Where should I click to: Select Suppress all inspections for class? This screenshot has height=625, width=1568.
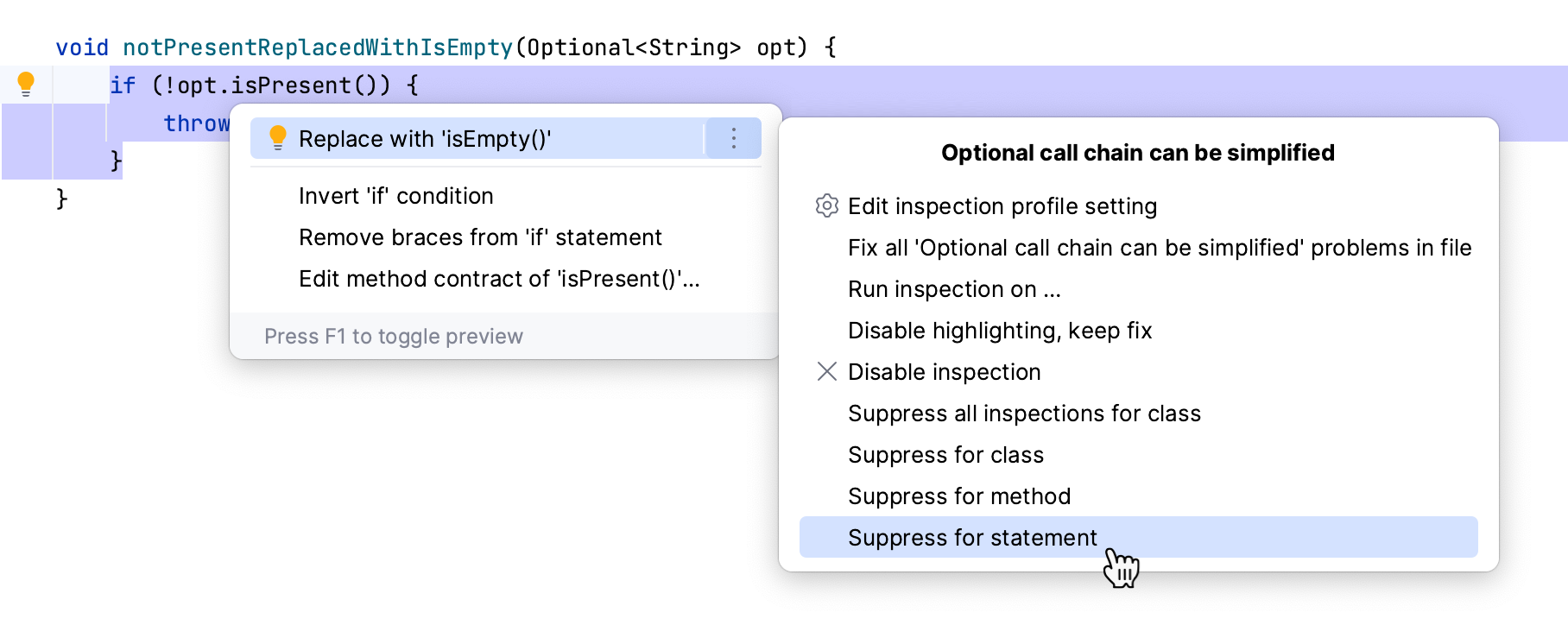click(x=1023, y=414)
